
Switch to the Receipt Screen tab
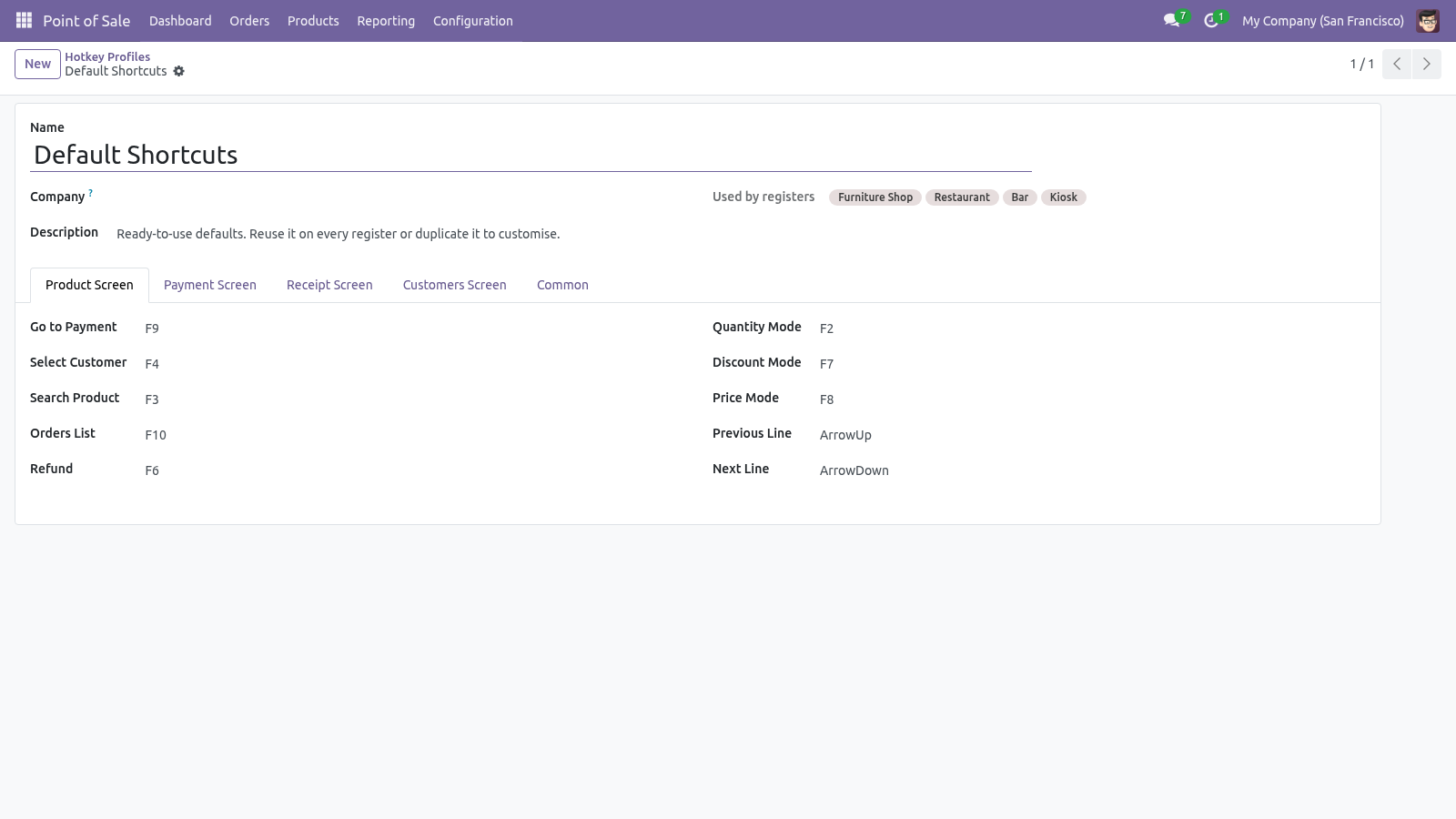(329, 285)
